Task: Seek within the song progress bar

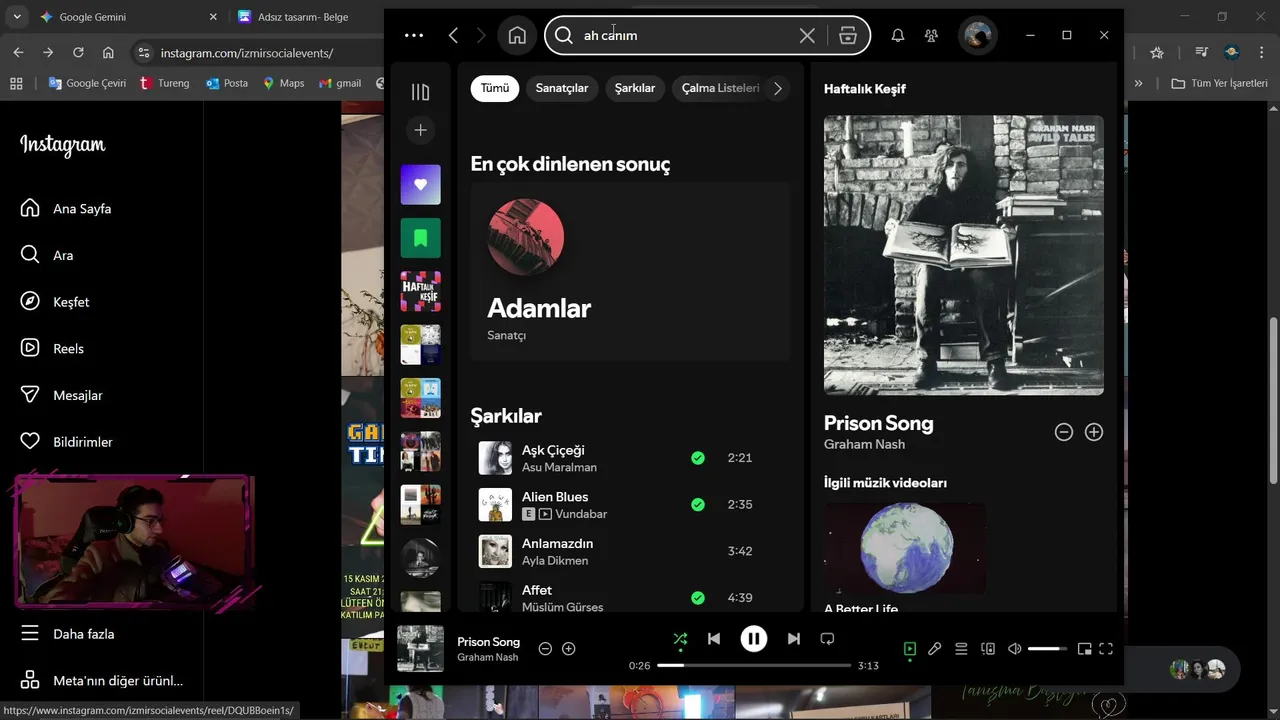Action: point(754,665)
